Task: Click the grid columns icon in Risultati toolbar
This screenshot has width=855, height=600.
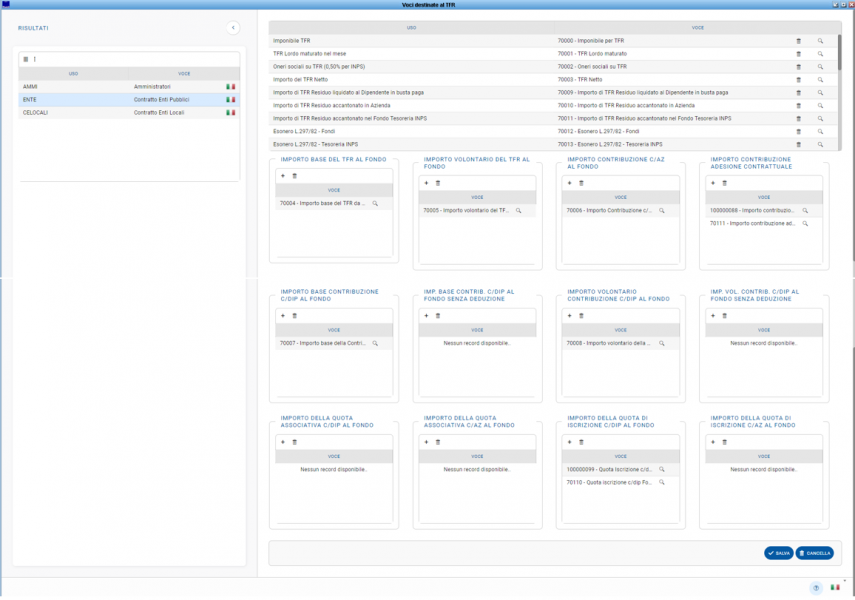Action: coord(26,59)
